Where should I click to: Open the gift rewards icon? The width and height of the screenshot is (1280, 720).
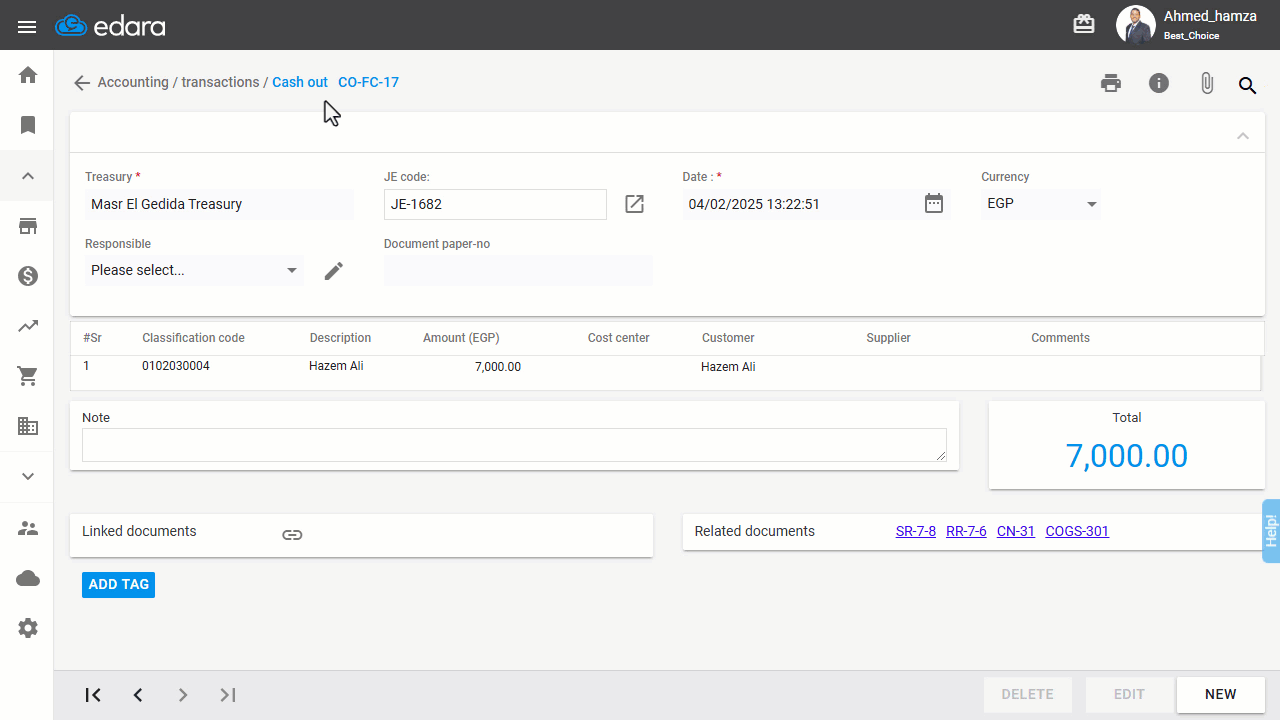pyautogui.click(x=1084, y=25)
